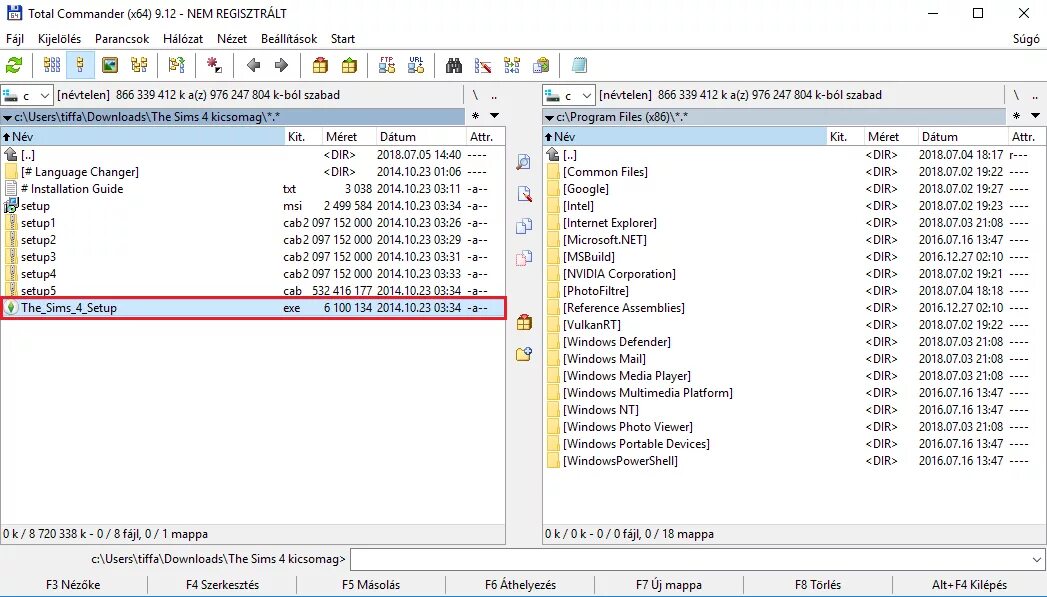The height and width of the screenshot is (597, 1047).
Task: Open file search binoculars icon
Action: pyautogui.click(x=454, y=65)
